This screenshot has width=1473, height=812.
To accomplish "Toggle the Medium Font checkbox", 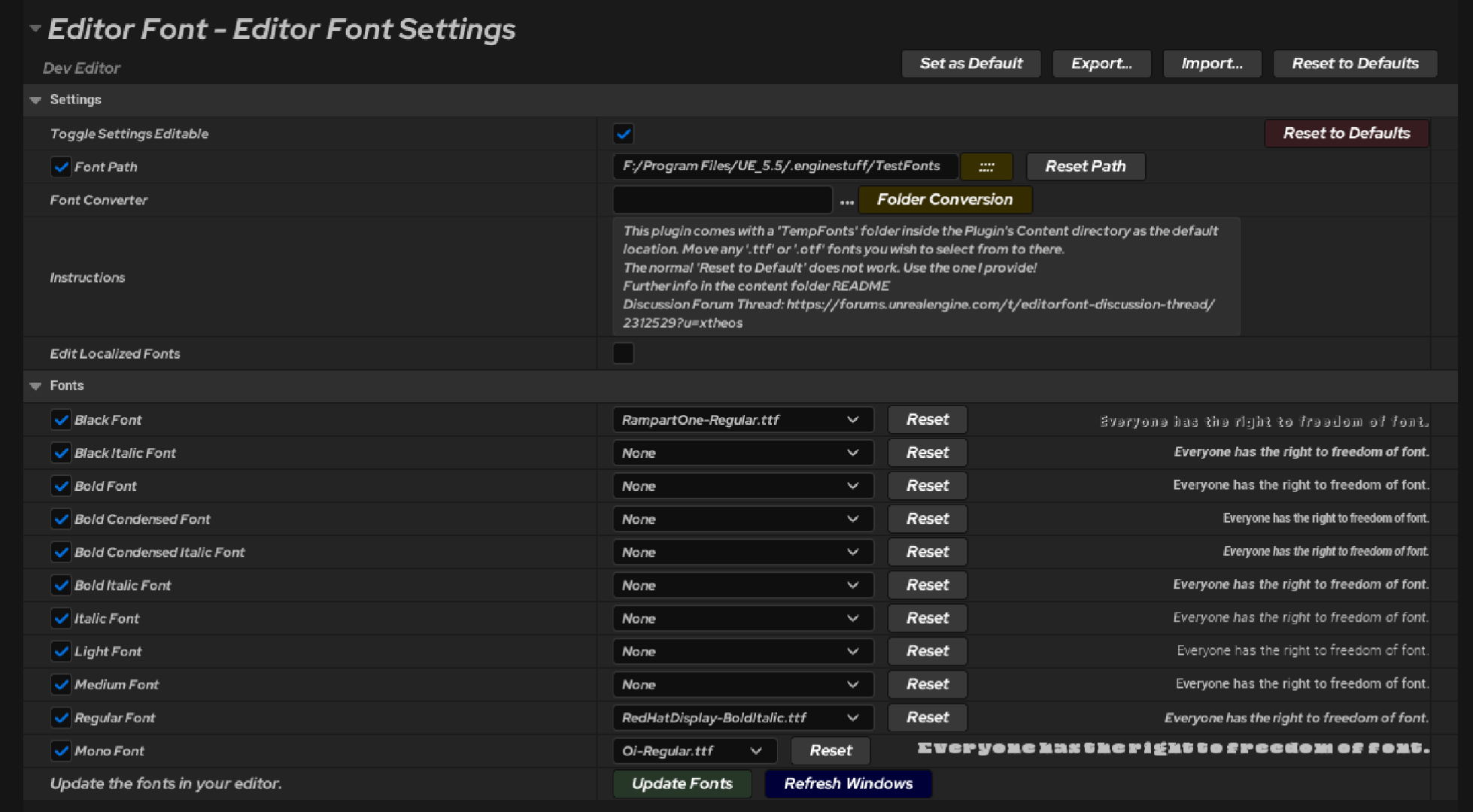I will 61,684.
